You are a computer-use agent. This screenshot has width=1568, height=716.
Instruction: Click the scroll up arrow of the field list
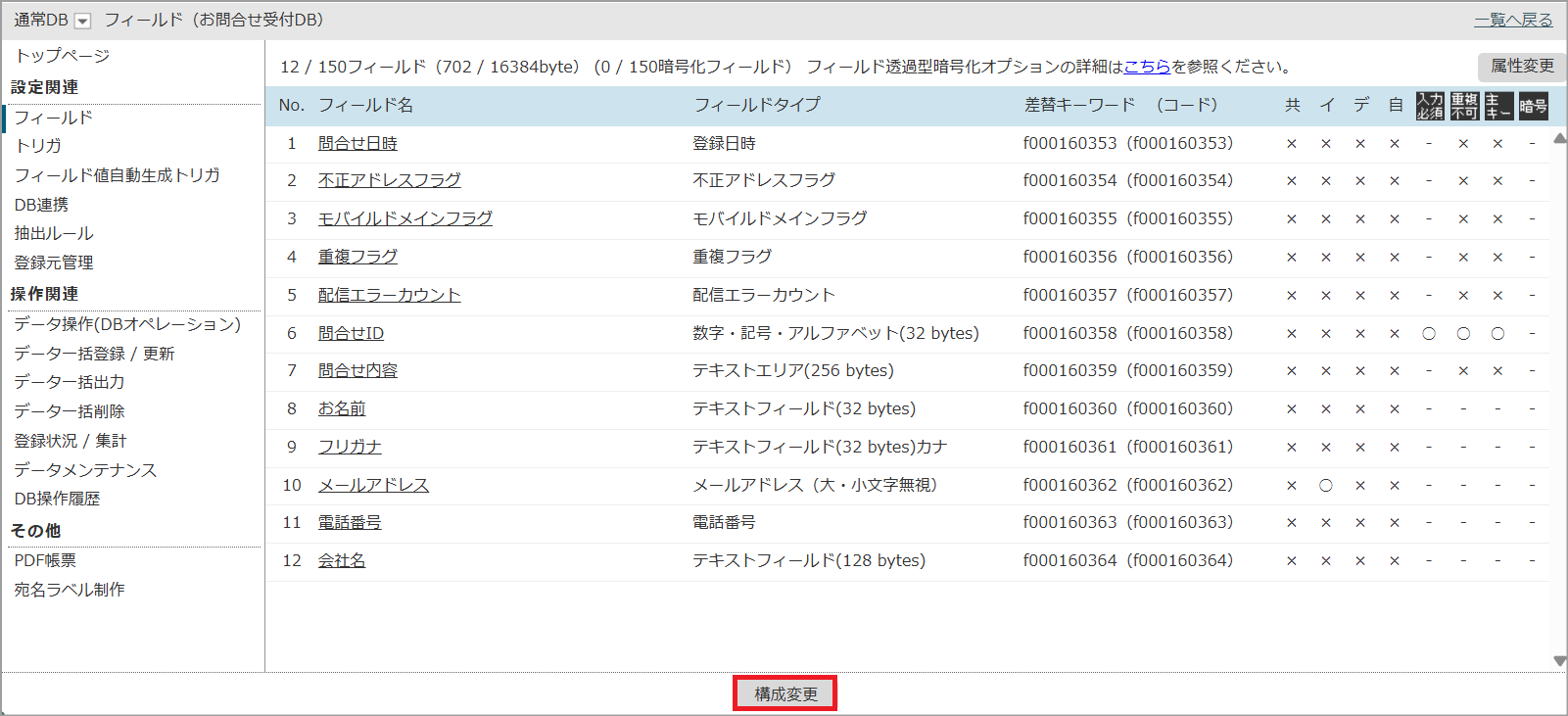coord(1559,139)
